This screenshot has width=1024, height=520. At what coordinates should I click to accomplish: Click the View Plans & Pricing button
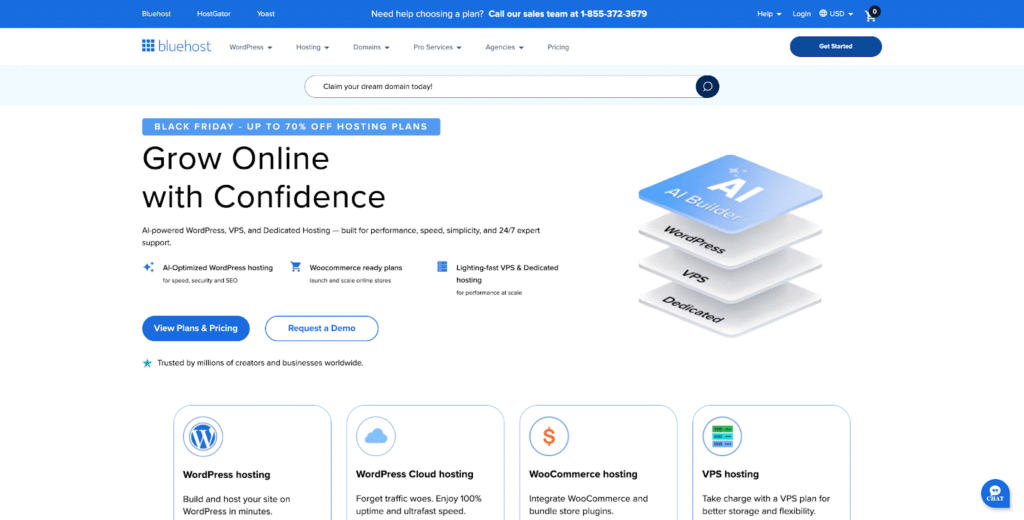pyautogui.click(x=196, y=328)
